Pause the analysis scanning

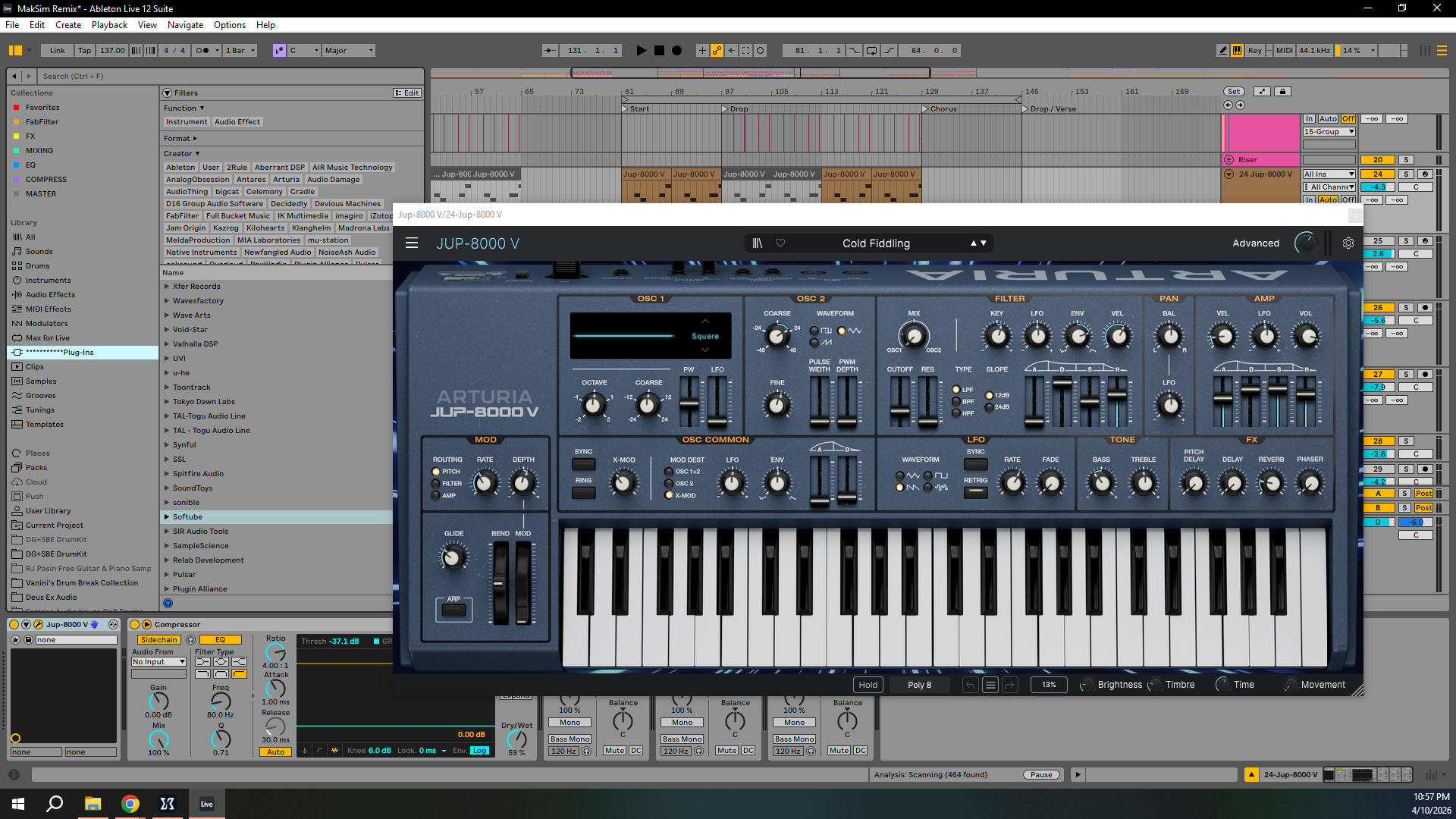click(x=1041, y=775)
